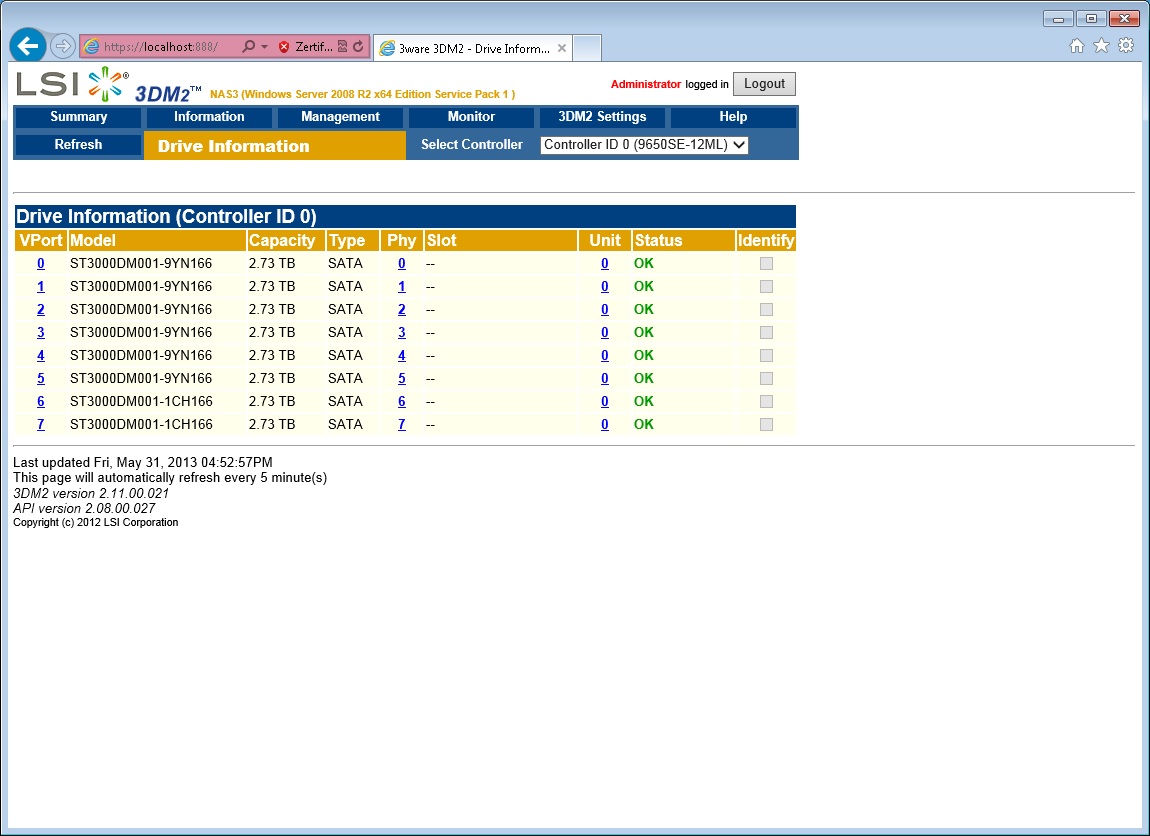Screen dimensions: 1150x836
Task: Open VPort 3 link
Action: tap(40, 332)
